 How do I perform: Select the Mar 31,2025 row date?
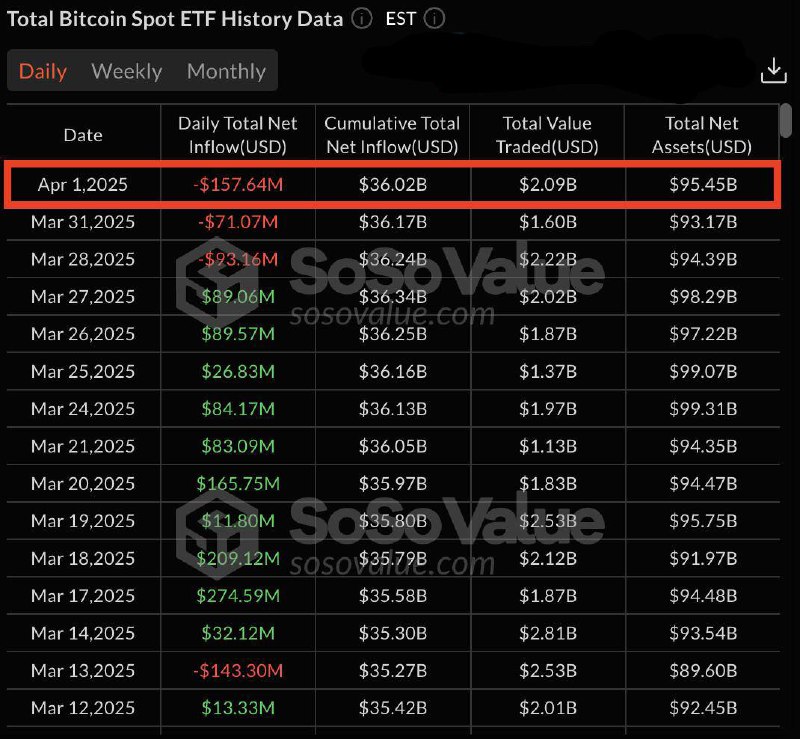tap(83, 222)
